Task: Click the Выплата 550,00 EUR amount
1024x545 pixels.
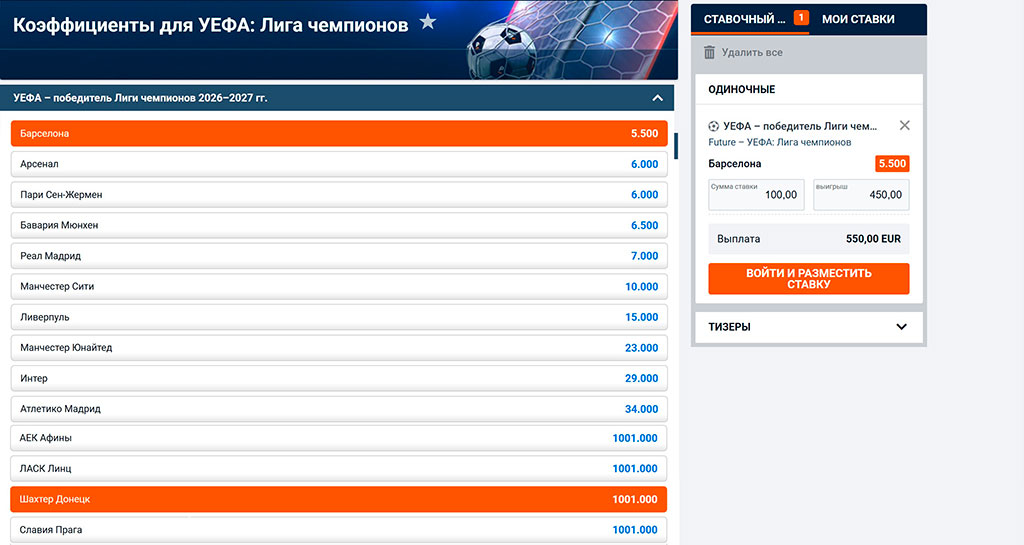Action: point(873,239)
